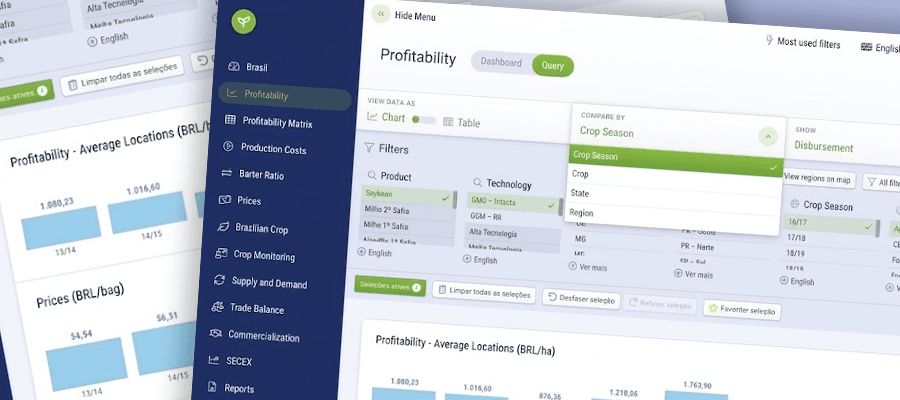Click Trade Balance scale icon
The height and width of the screenshot is (400, 900).
[217, 307]
